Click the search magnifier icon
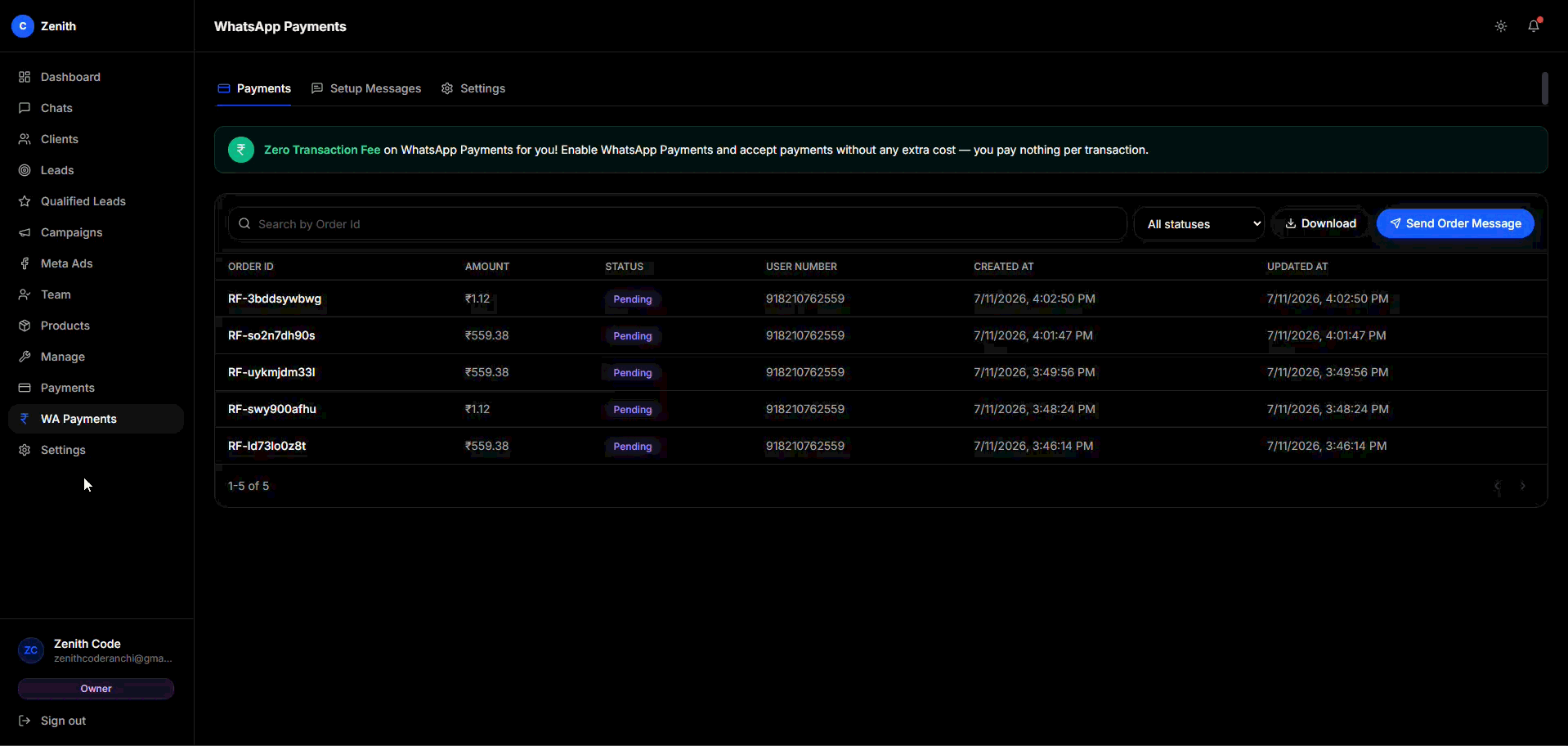The image size is (1568, 746). tap(244, 223)
